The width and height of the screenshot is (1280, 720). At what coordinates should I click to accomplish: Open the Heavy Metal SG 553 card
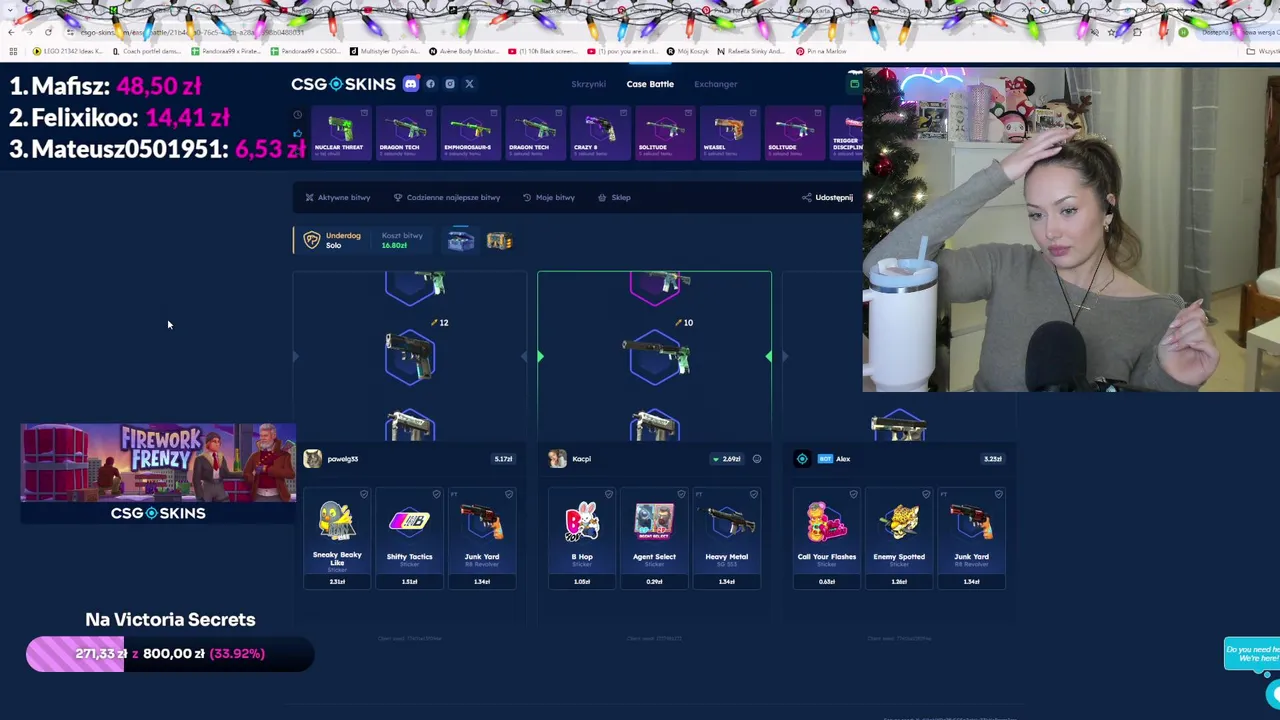click(x=726, y=538)
